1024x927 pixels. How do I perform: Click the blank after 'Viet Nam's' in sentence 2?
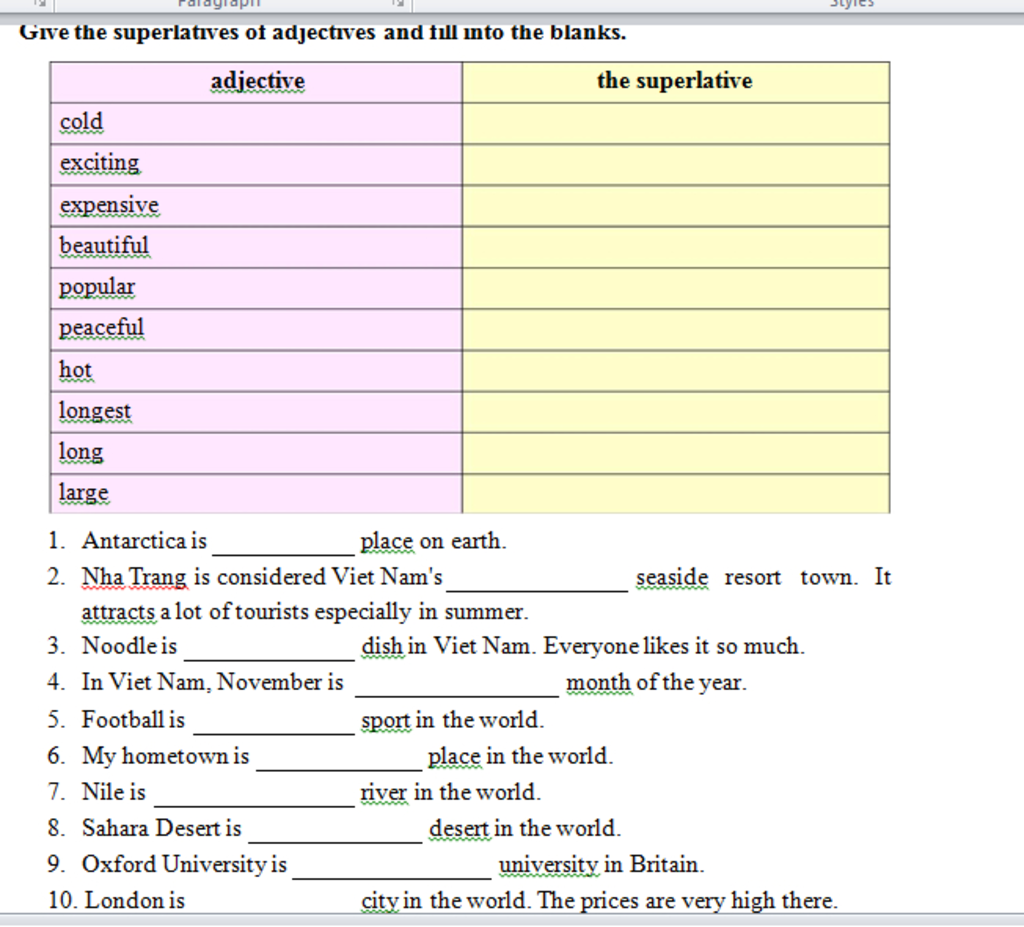[537, 581]
